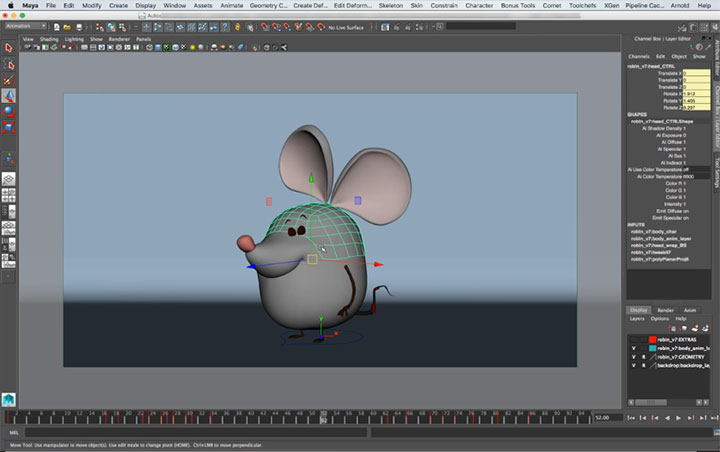Click the smooth shade blue cube icon
This screenshot has height=452, width=720.
[158, 47]
